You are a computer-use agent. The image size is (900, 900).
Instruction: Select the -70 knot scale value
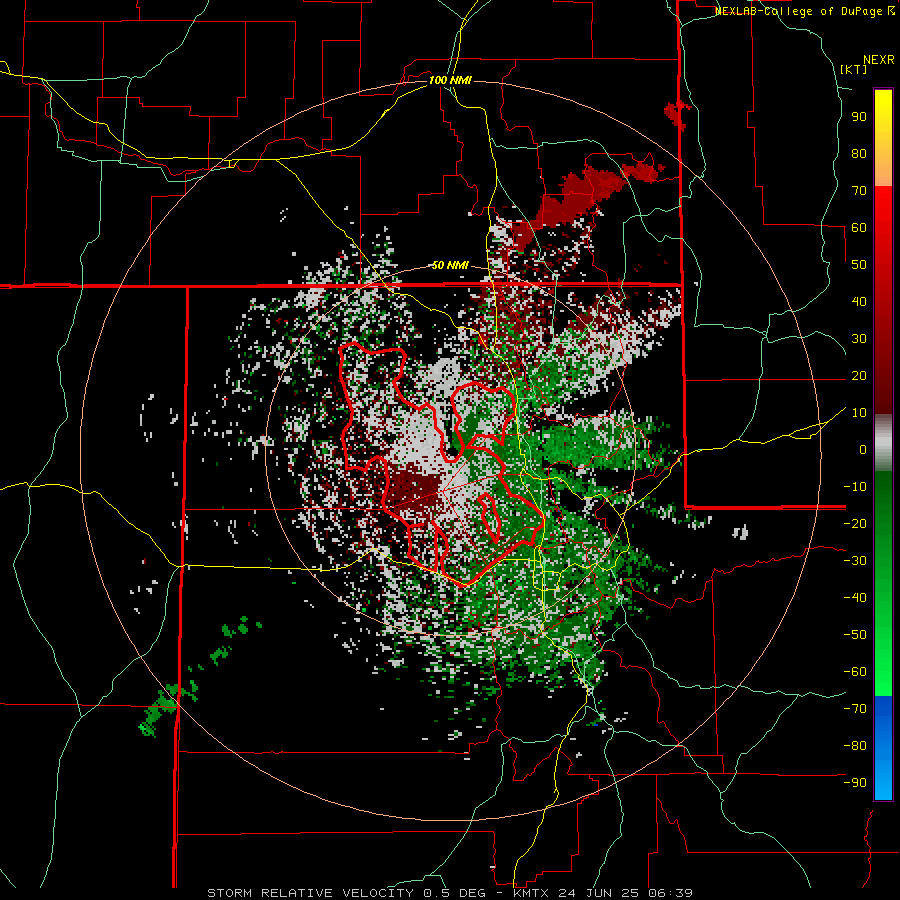pos(855,709)
